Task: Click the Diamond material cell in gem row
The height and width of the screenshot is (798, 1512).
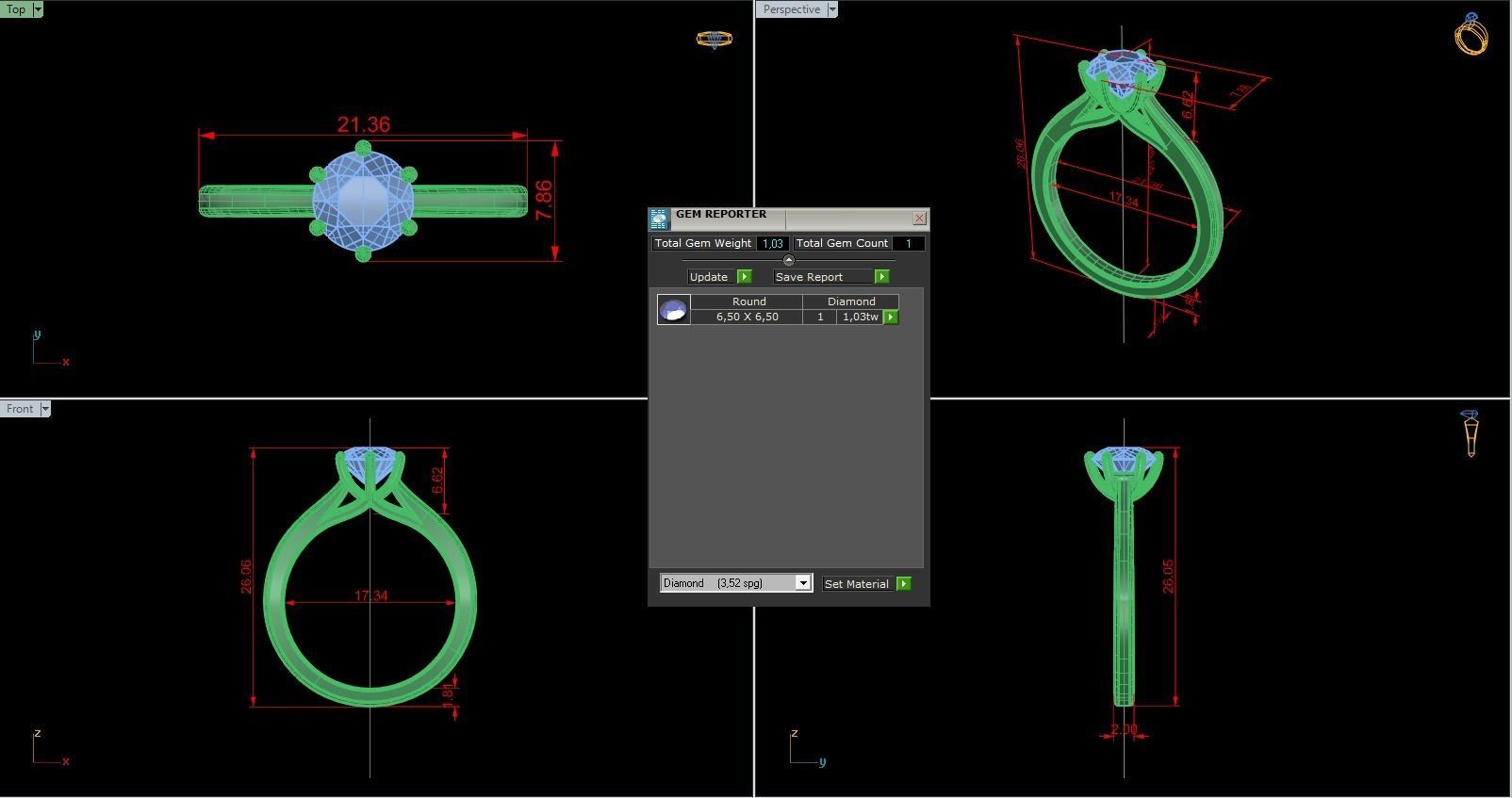Action: pyautogui.click(x=851, y=301)
